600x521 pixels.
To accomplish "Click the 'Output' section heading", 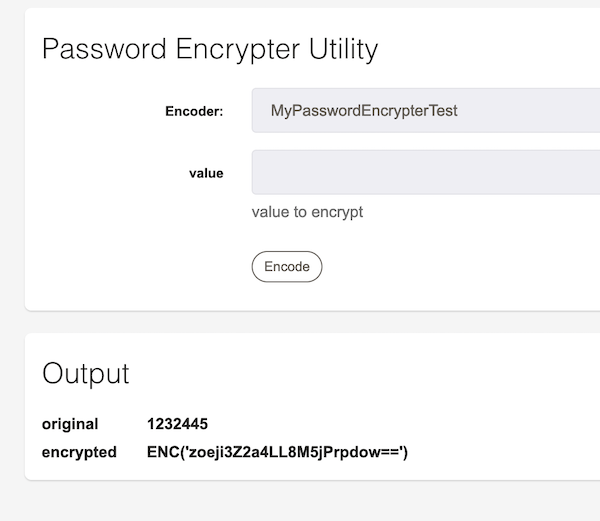I will pos(86,373).
